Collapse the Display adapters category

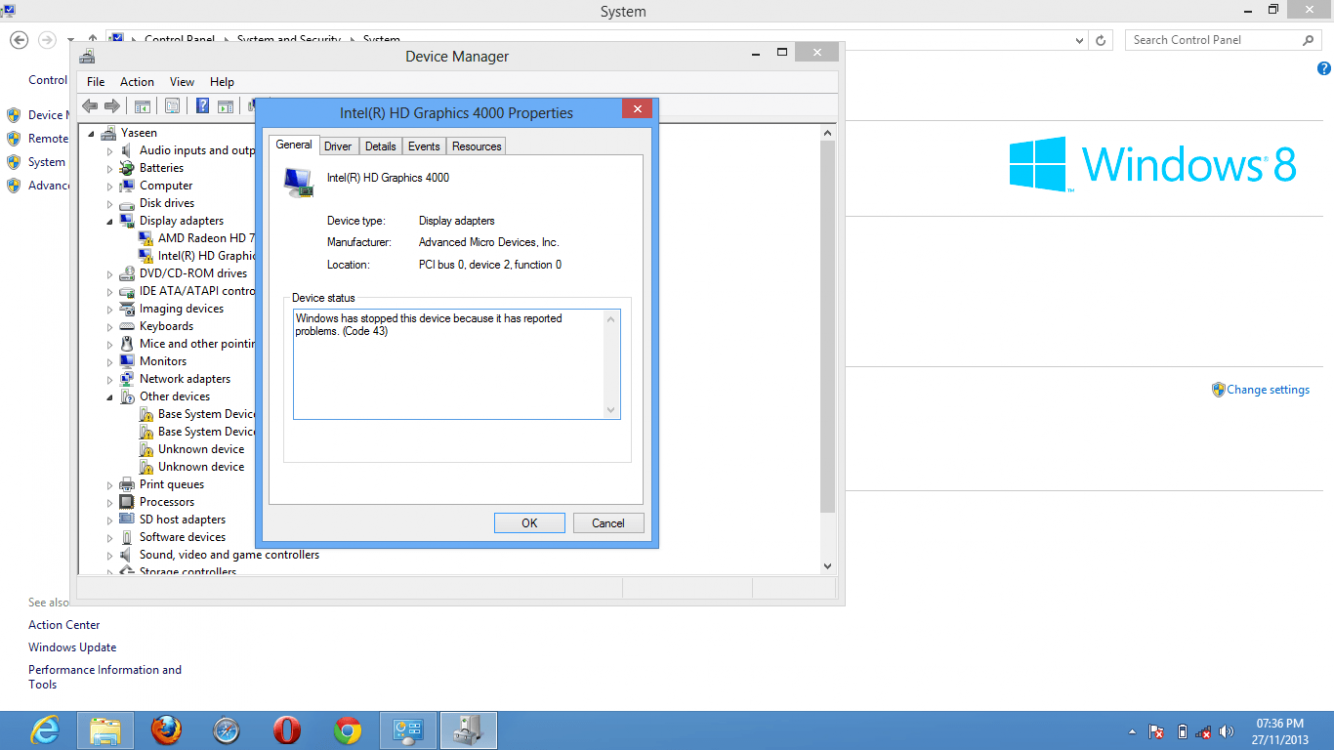tap(110, 221)
